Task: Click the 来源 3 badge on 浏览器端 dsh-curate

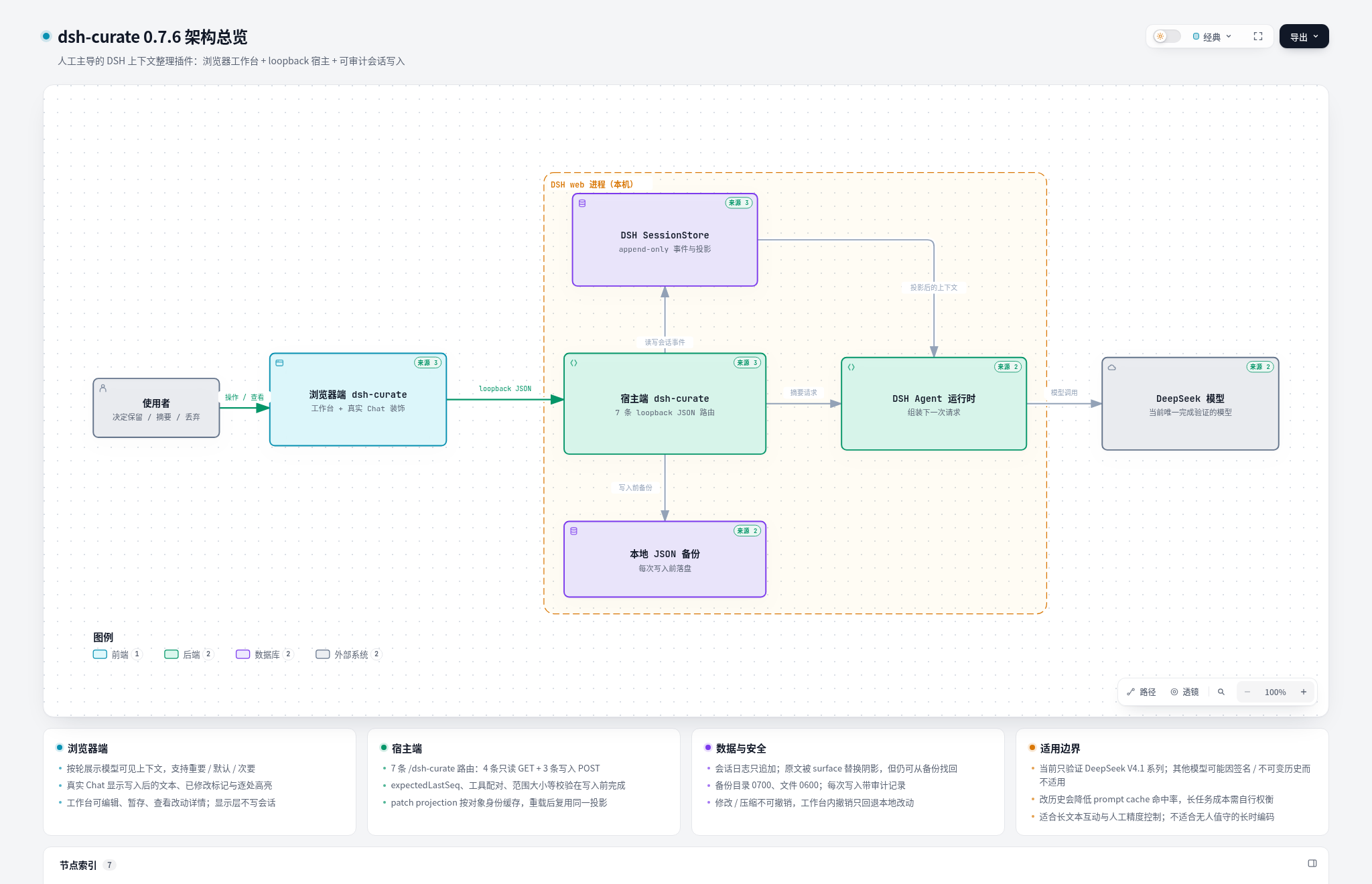Action: [x=427, y=363]
